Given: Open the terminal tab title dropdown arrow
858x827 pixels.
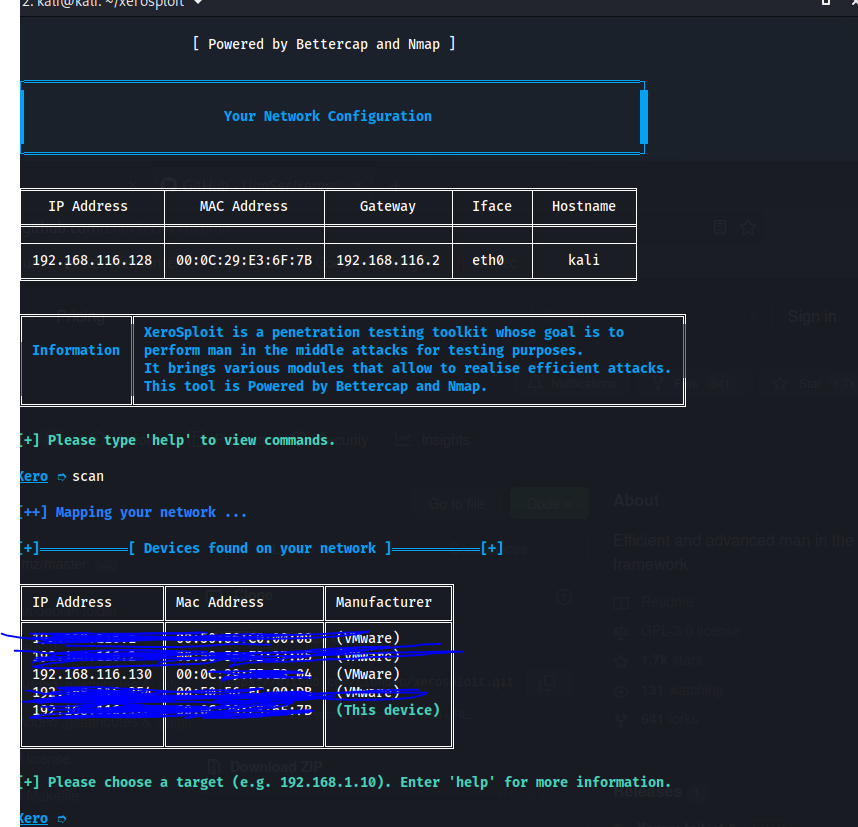Looking at the screenshot, I should [x=198, y=3].
